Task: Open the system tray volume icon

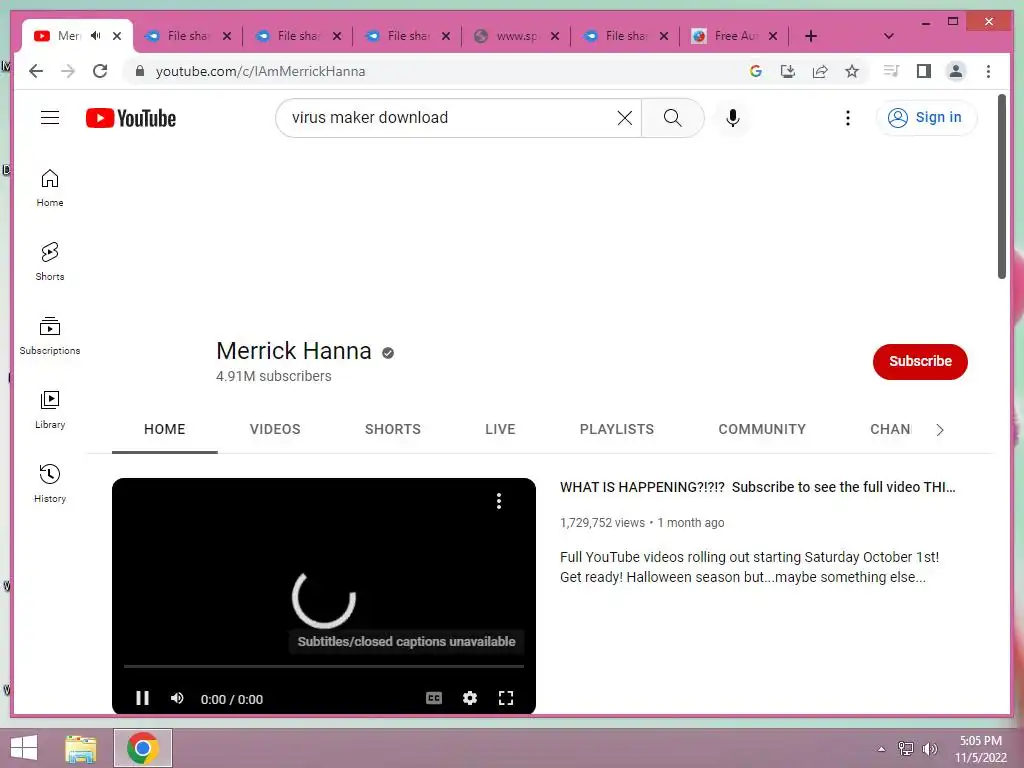Action: point(929,749)
